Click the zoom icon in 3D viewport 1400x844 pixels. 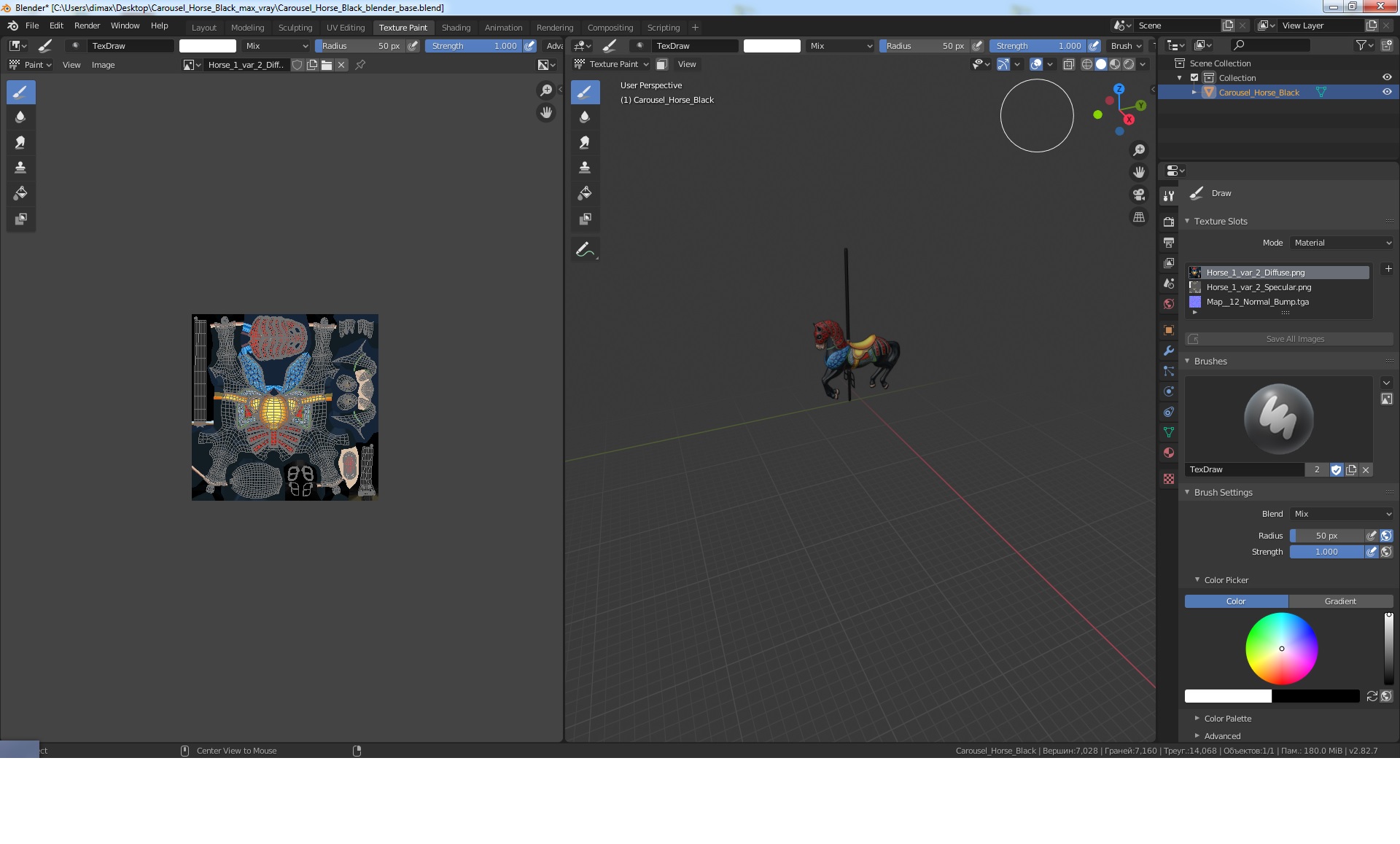pos(1138,150)
